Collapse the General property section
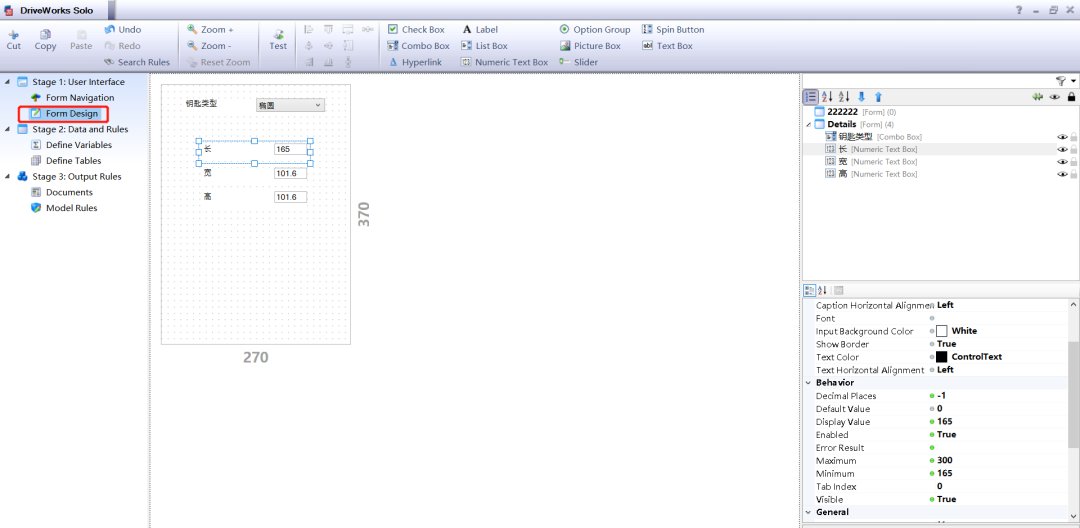The height and width of the screenshot is (528, 1080). coord(808,512)
